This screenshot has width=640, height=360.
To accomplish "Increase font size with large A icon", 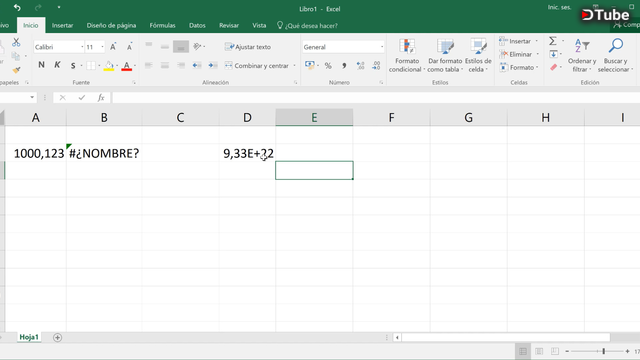I will click(113, 47).
